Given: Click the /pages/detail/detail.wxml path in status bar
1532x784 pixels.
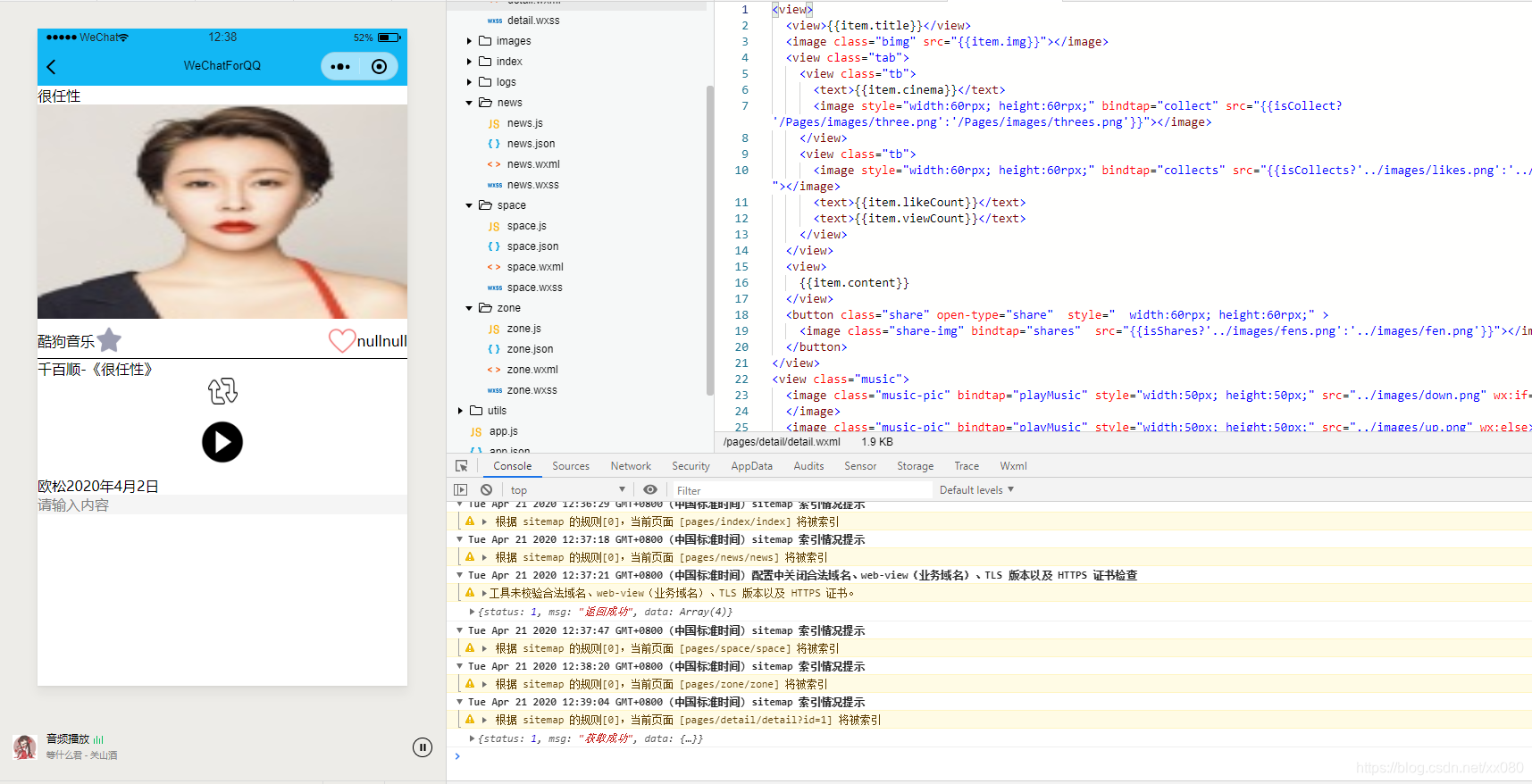Looking at the screenshot, I should click(782, 442).
